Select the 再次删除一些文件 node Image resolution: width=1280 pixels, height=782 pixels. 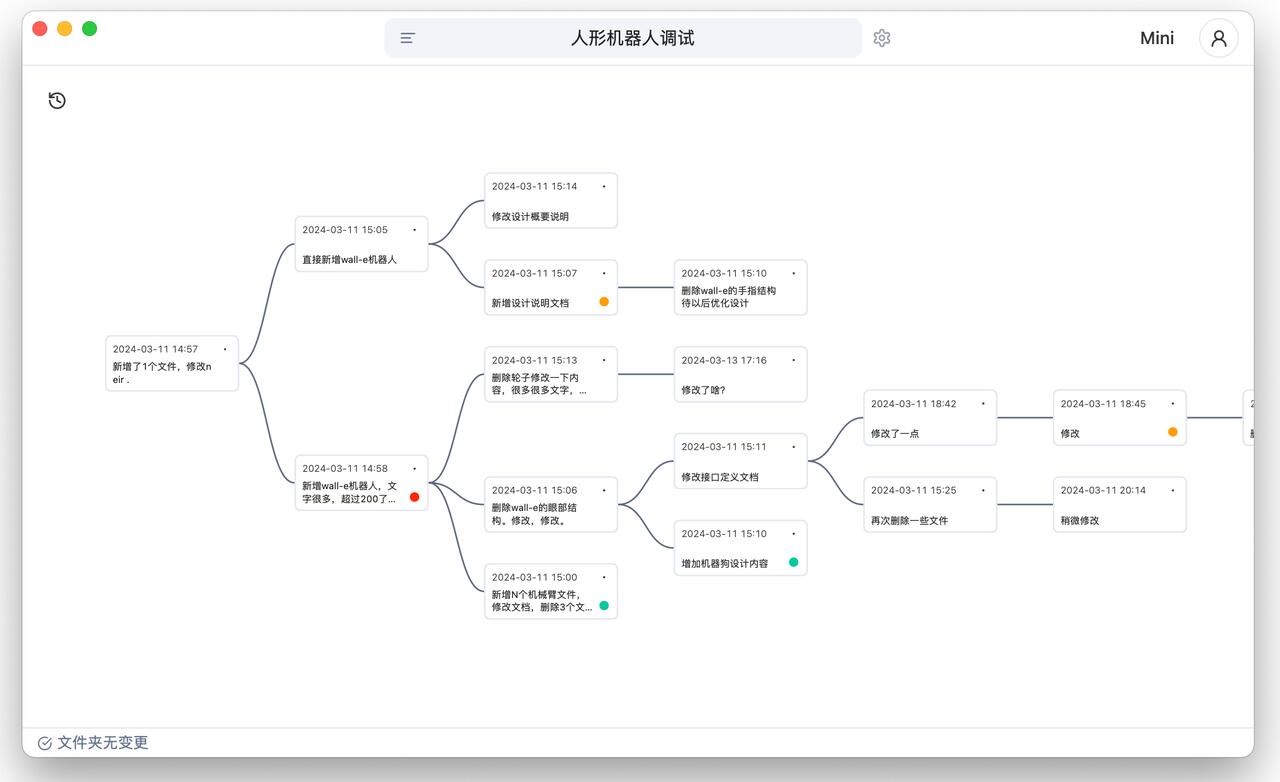pyautogui.click(x=930, y=505)
